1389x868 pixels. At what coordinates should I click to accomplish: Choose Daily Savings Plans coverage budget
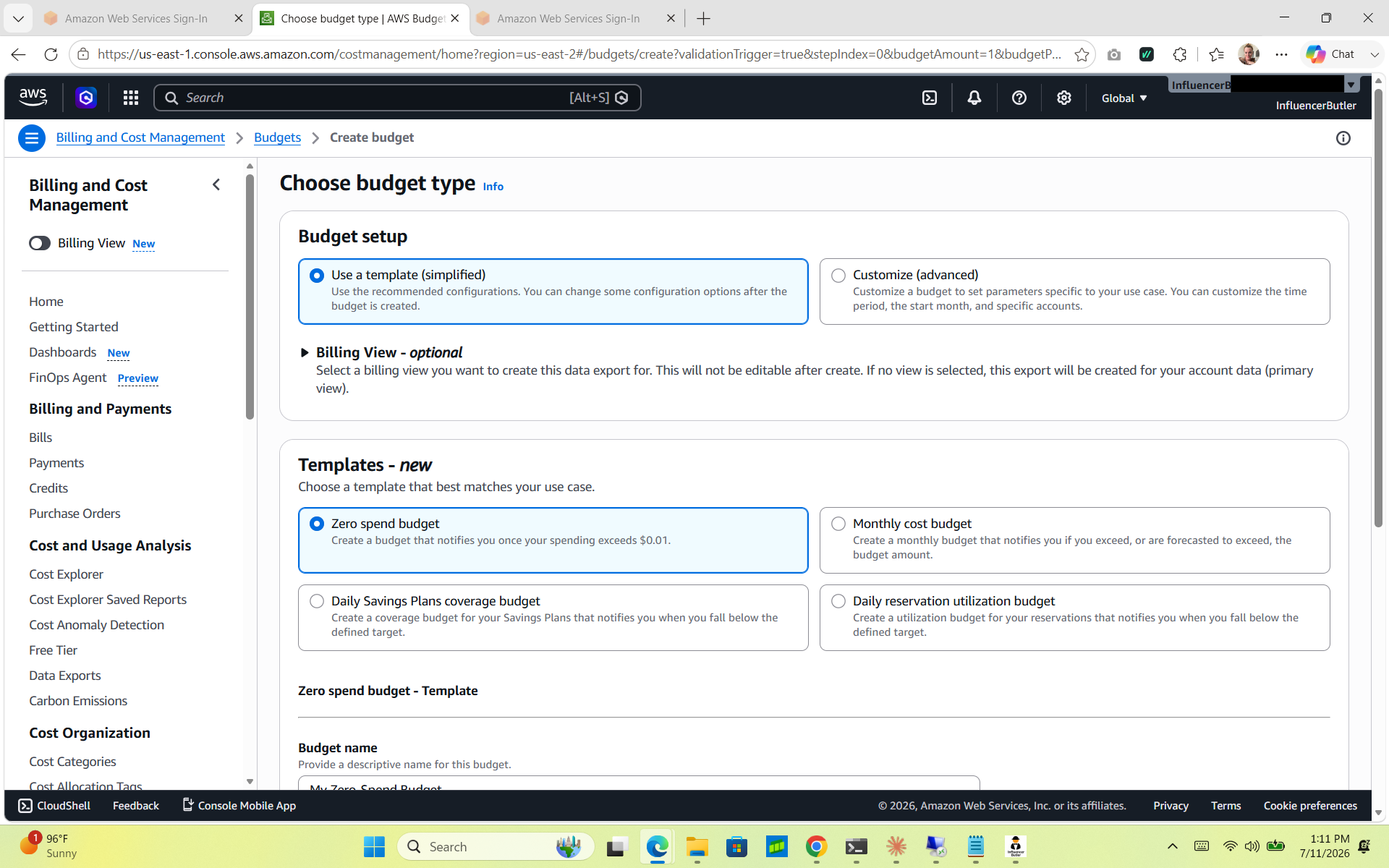(x=553, y=618)
